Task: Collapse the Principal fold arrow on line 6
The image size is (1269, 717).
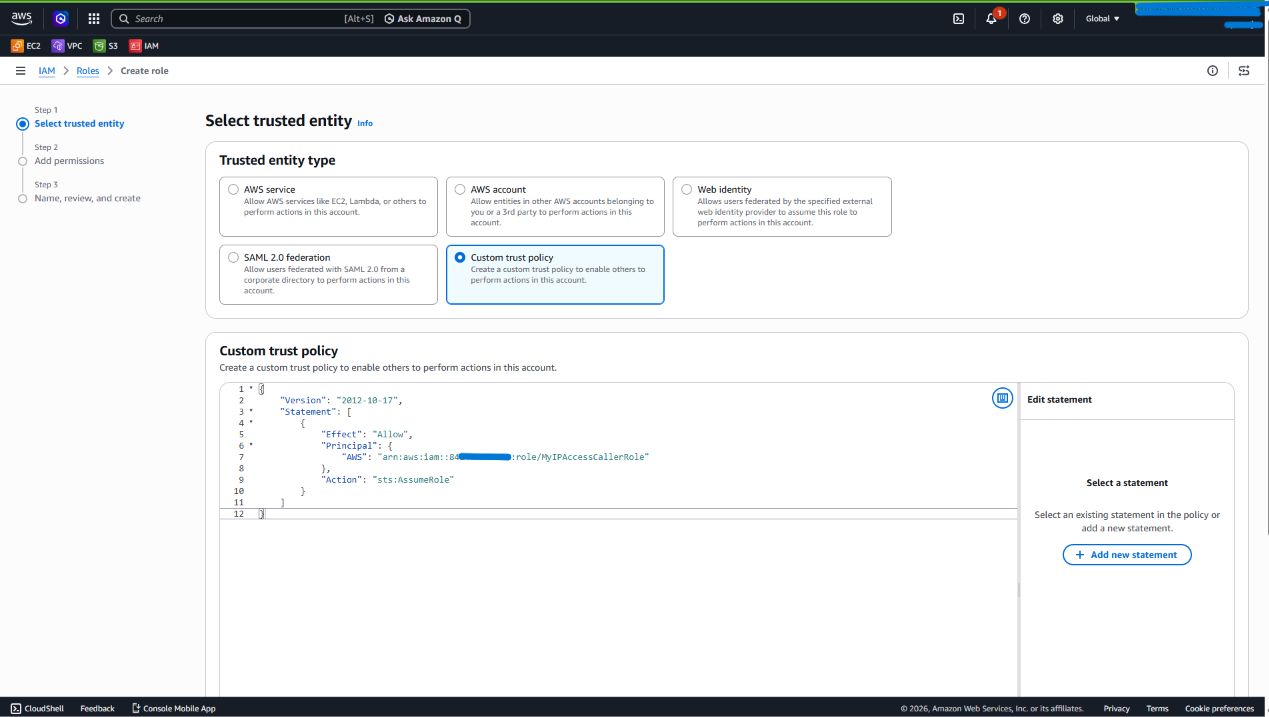Action: point(251,446)
